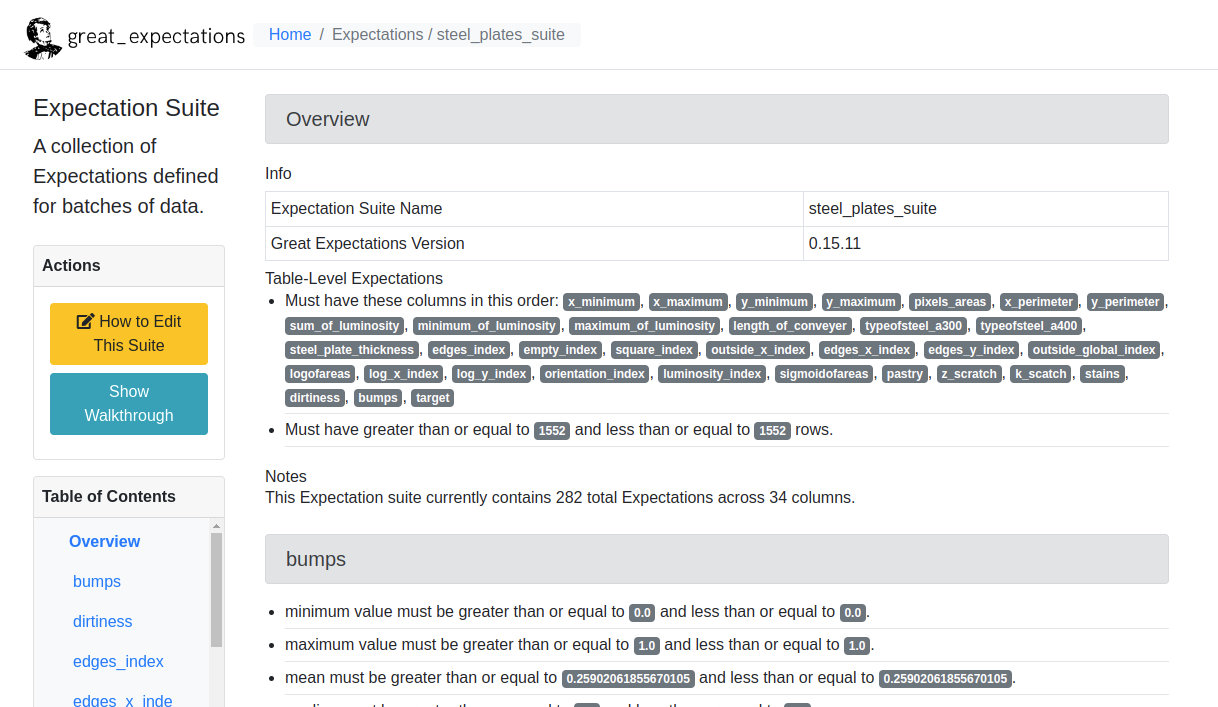This screenshot has width=1218, height=707.
Task: Jump to bumps in Table of Contents
Action: (x=97, y=582)
